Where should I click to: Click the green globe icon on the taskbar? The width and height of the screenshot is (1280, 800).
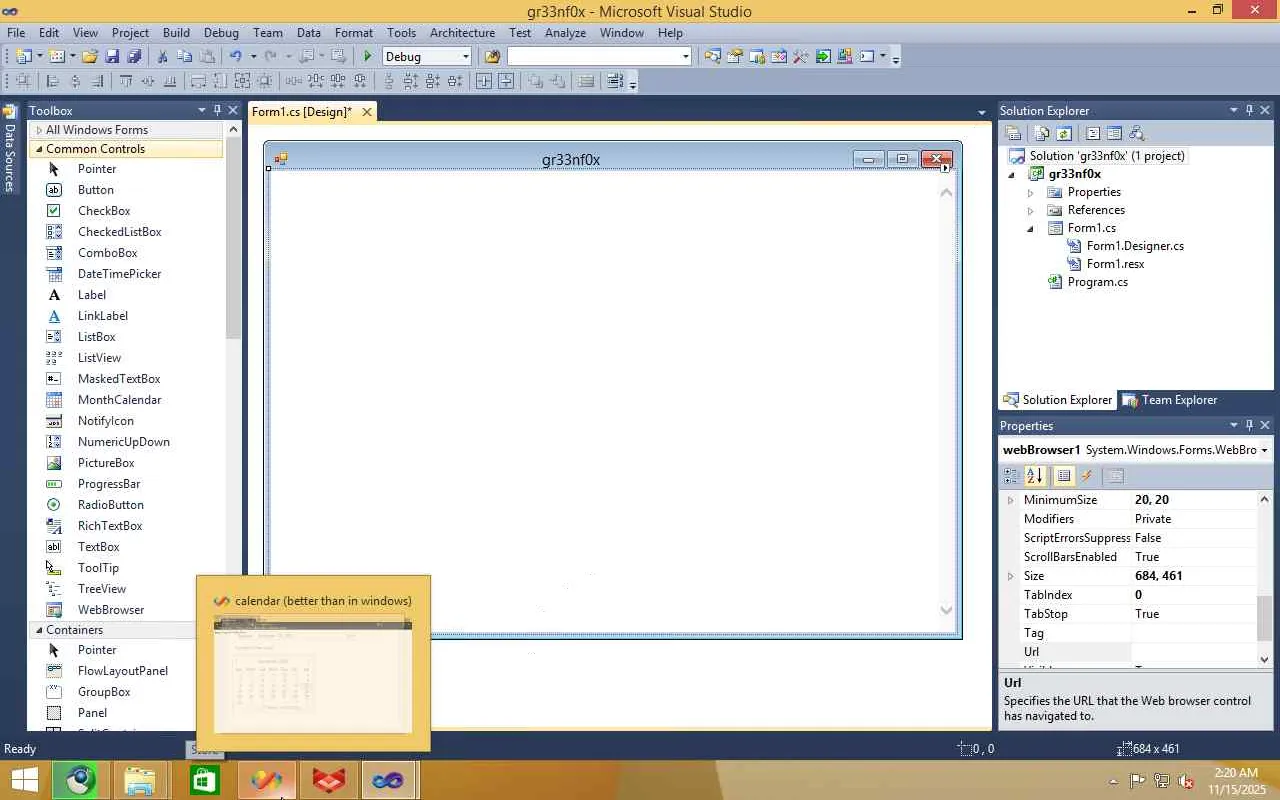tap(80, 780)
